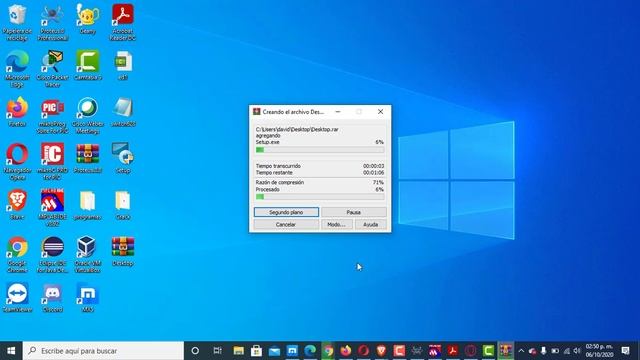Select Google Chrome desktop shortcut

(17, 255)
